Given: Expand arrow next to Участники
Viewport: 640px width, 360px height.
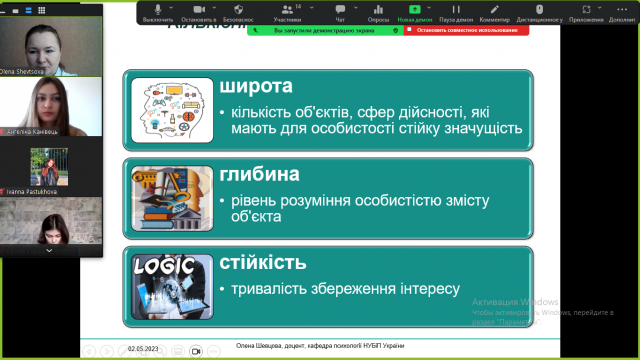Looking at the screenshot, I should pos(312,8).
